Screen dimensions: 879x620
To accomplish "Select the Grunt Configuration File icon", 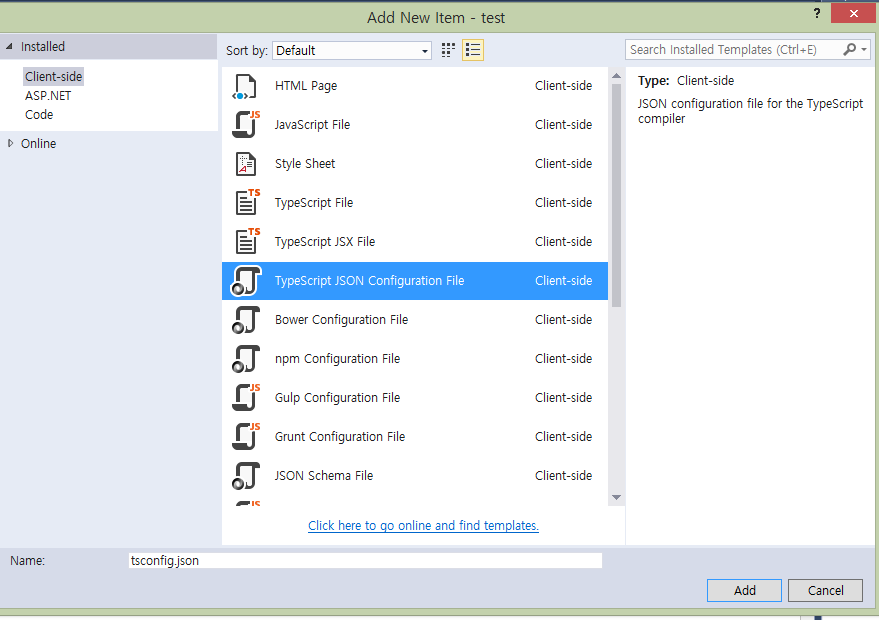I will pyautogui.click(x=246, y=437).
